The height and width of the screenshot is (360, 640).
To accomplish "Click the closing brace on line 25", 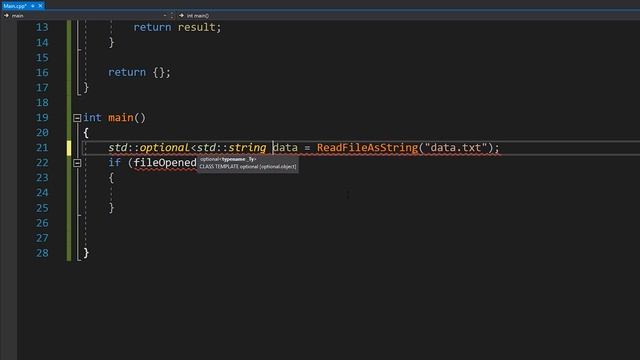I will point(111,208).
